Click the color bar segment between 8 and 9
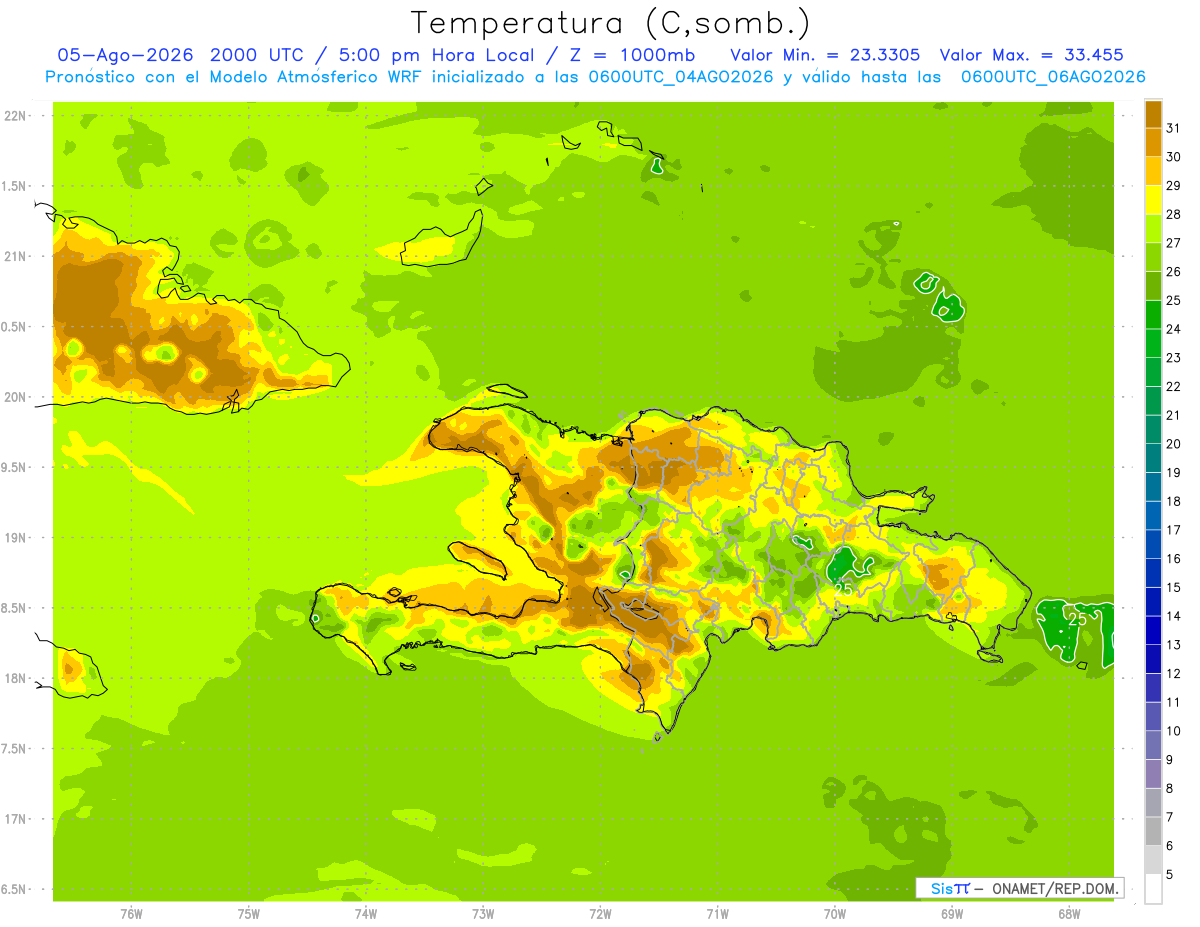Image resolution: width=1200 pixels, height=927 pixels. [x=1153, y=774]
